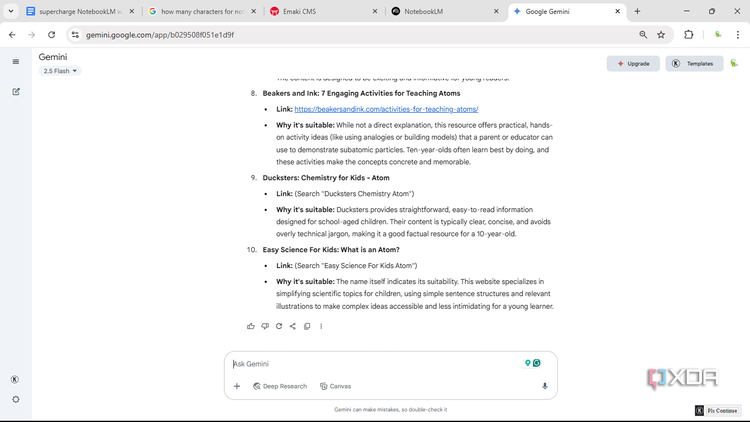Click the green location pin extension icon in the prompt box
The width and height of the screenshot is (750, 422).
(528, 363)
